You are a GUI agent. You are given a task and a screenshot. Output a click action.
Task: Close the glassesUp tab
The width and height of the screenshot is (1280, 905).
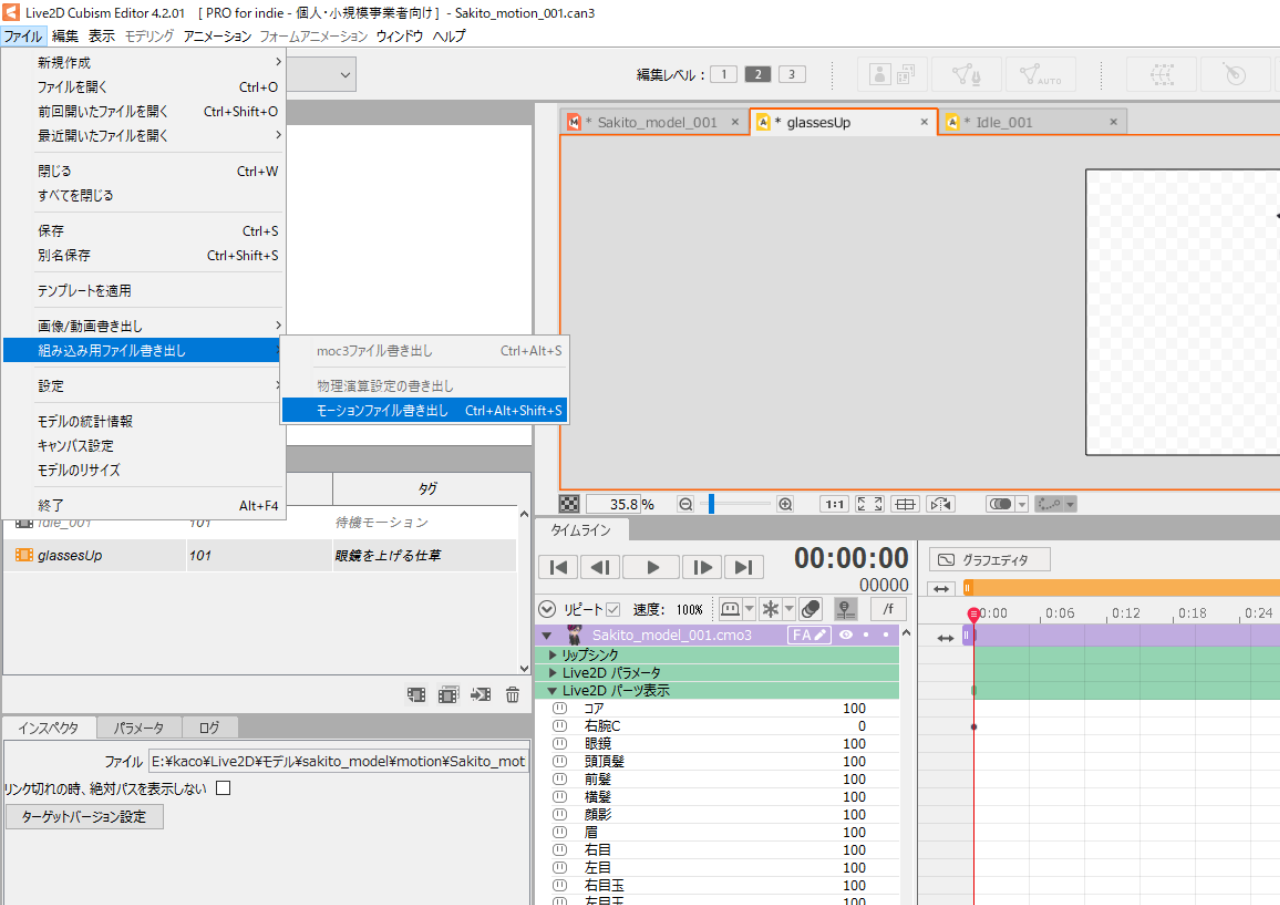coord(925,122)
